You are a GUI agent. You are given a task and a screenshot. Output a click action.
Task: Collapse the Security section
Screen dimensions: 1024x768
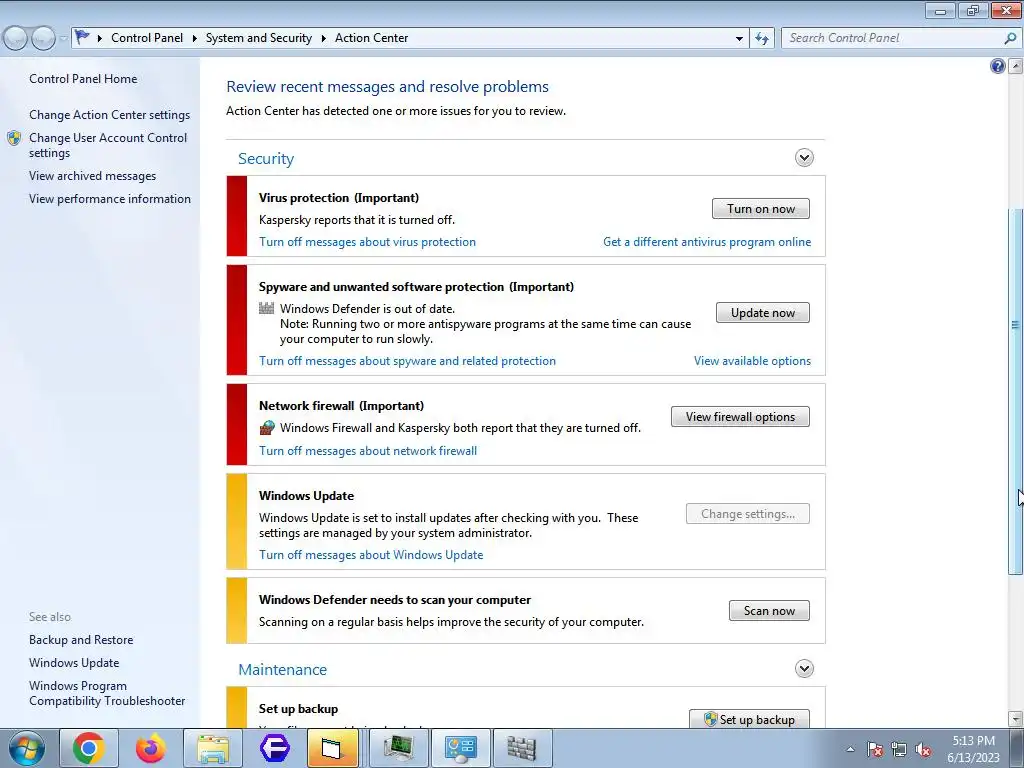(804, 157)
